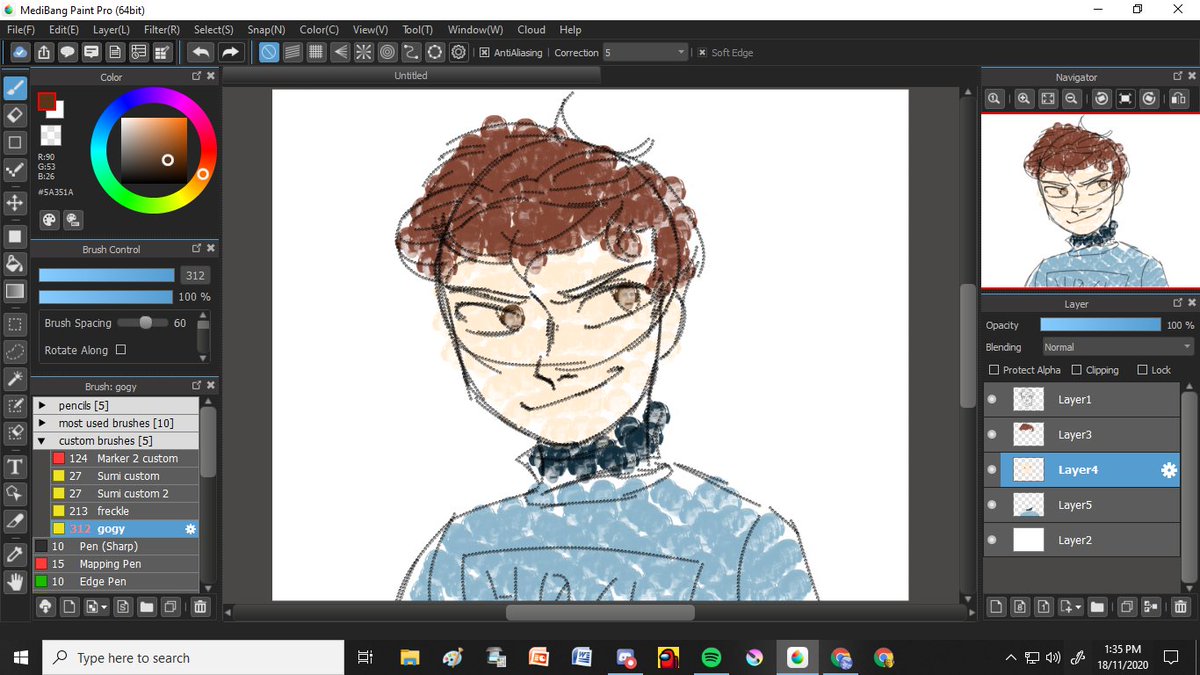The height and width of the screenshot is (675, 1200).
Task: Click the foreground color swatch
Action: (x=46, y=100)
